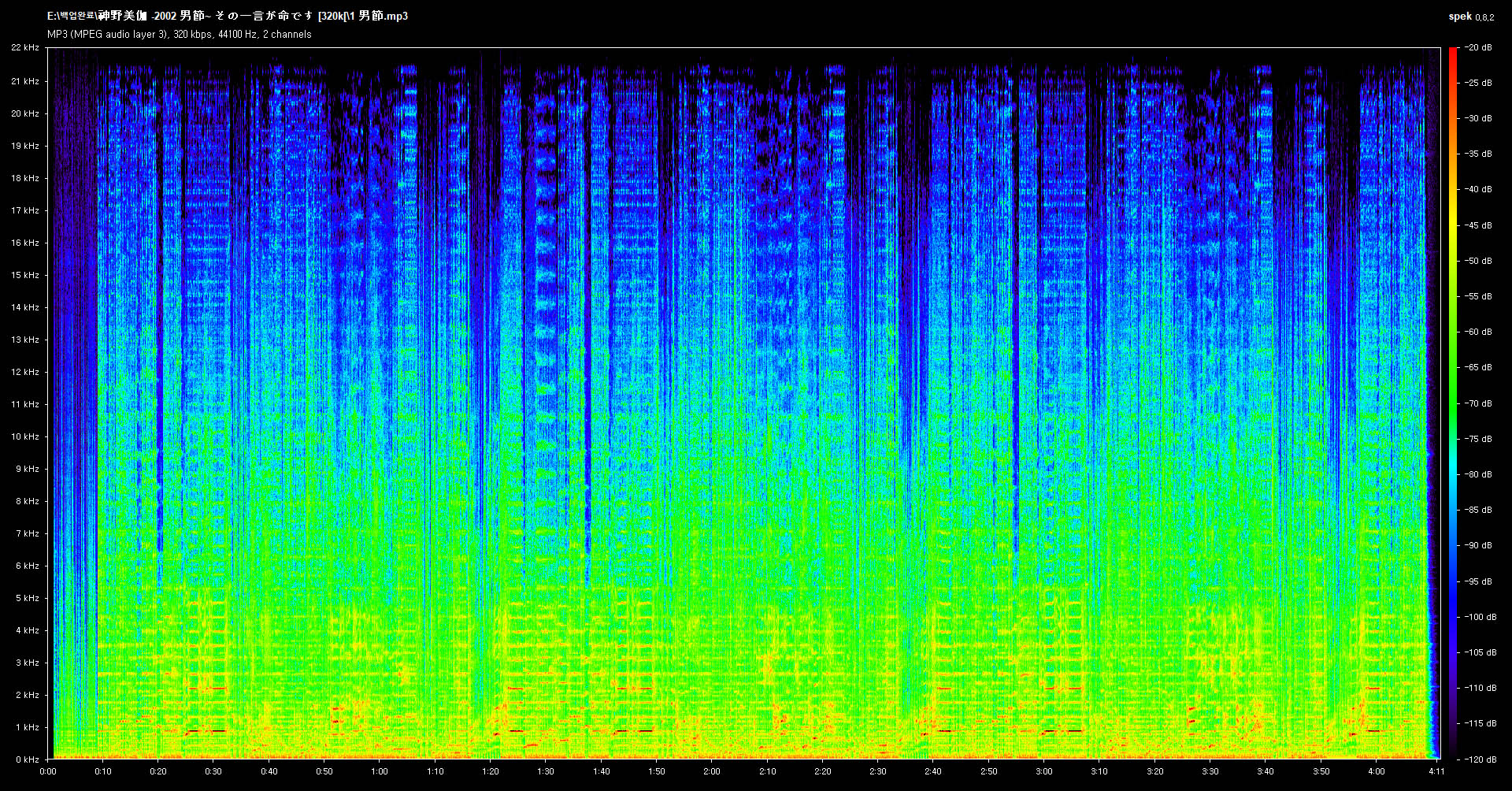Click the file path title text
This screenshot has width=1512, height=791.
point(228,16)
